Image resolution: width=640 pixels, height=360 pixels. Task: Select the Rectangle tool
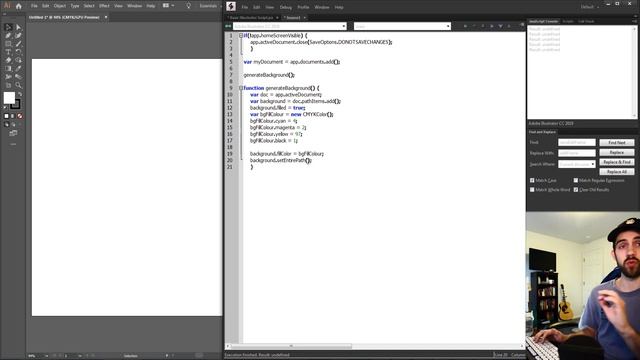pyautogui.click(x=8, y=44)
